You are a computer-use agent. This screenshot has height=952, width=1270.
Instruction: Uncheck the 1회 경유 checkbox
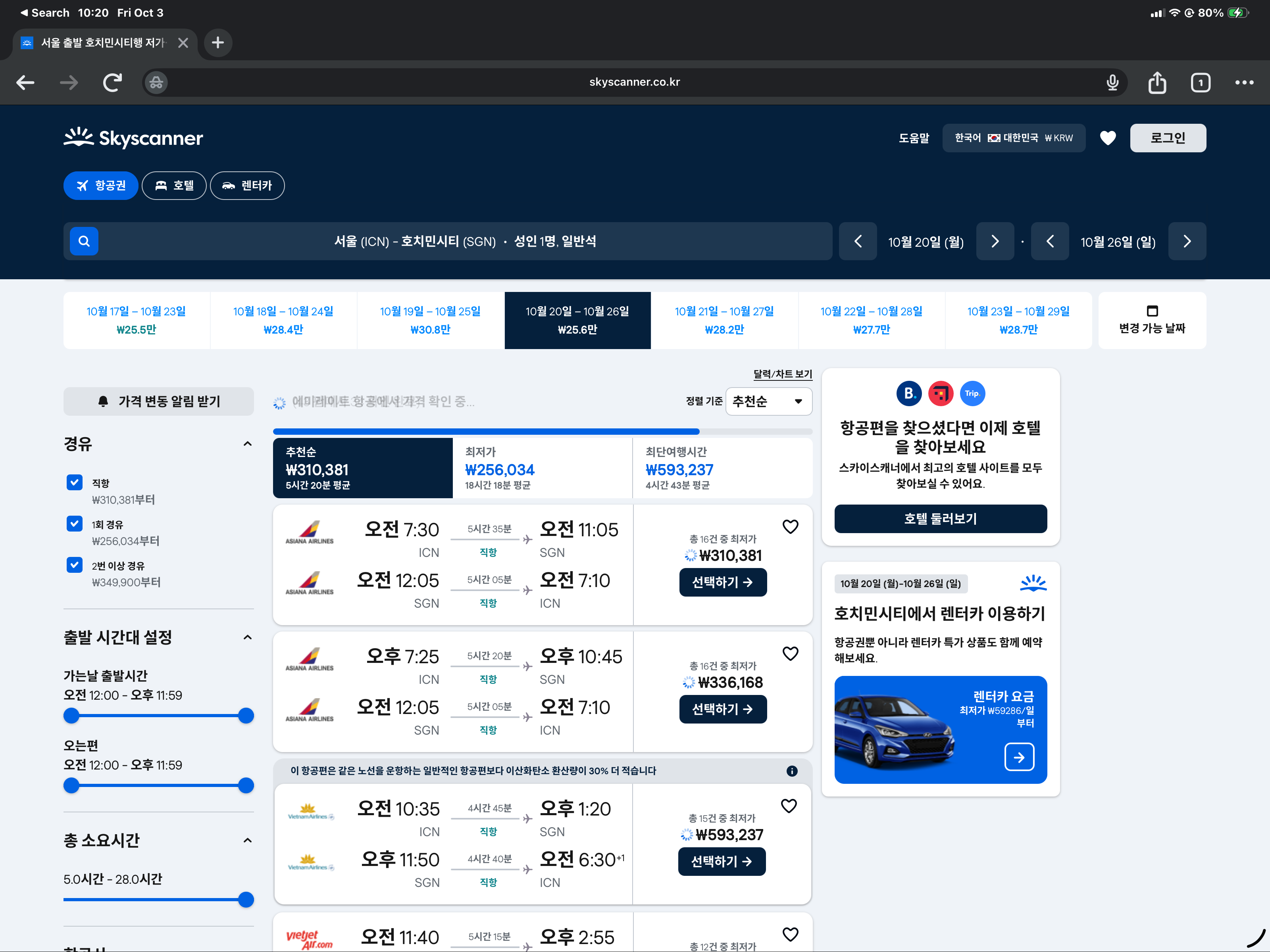tap(75, 524)
